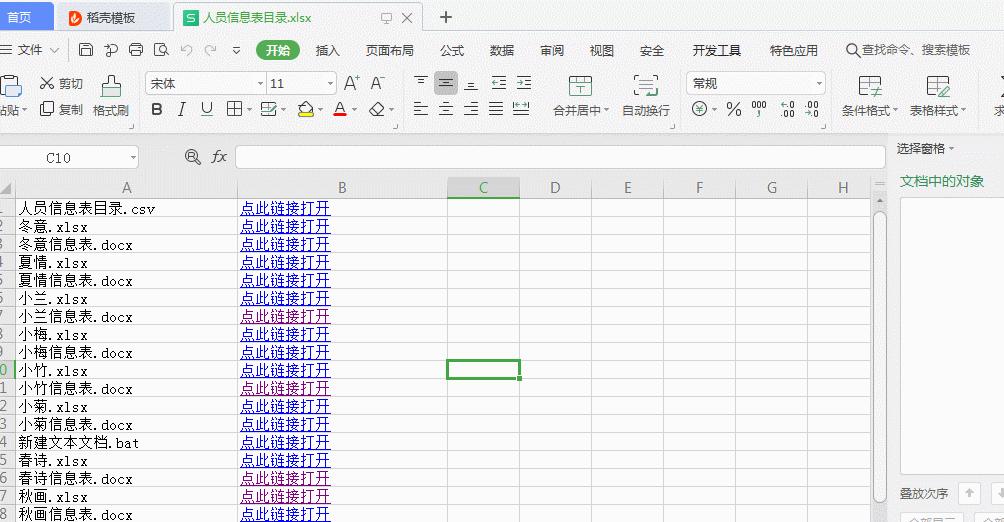This screenshot has height=522, width=1004.
Task: Click the zoom magnifier next to fx
Action: pyautogui.click(x=192, y=157)
